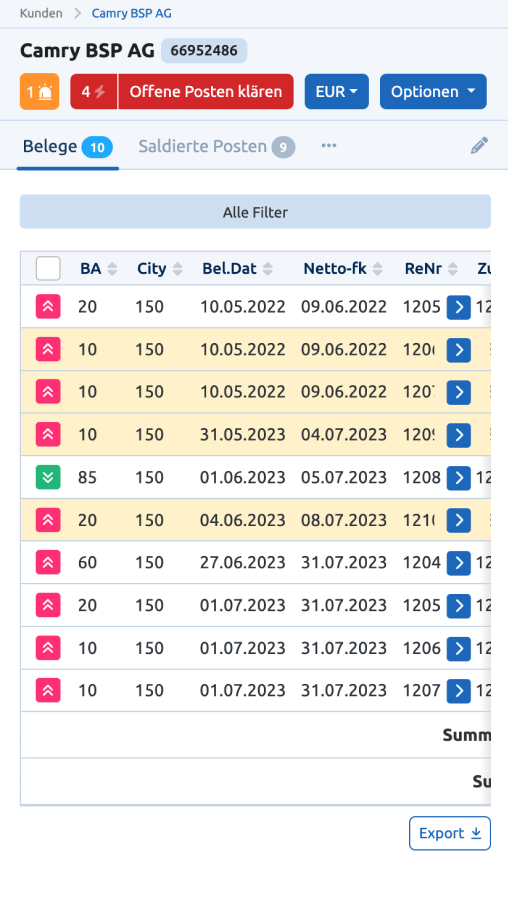Click the Export button
Viewport: 508px width, 916px height.
(x=450, y=833)
